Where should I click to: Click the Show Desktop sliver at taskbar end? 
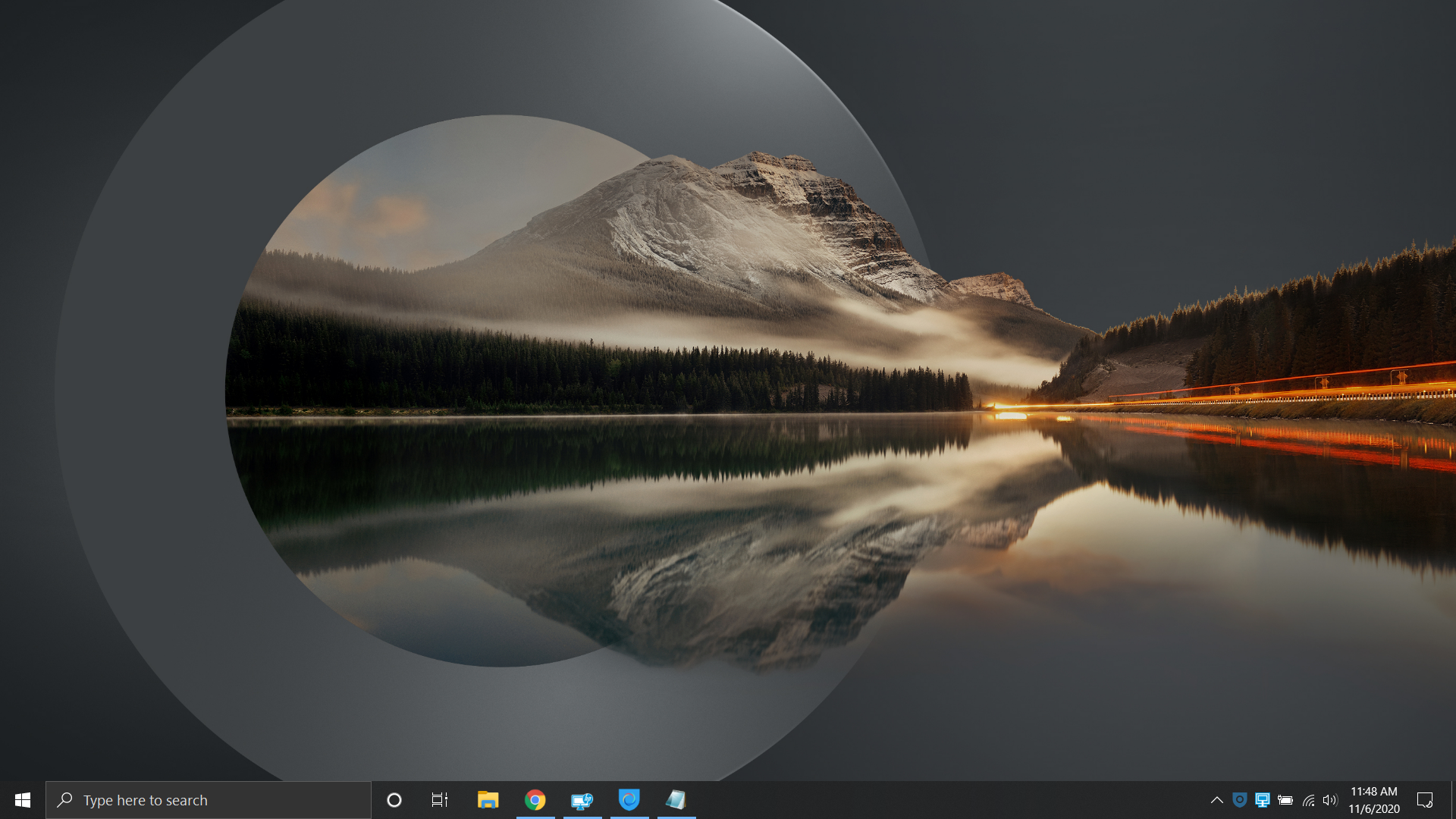(x=1453, y=800)
